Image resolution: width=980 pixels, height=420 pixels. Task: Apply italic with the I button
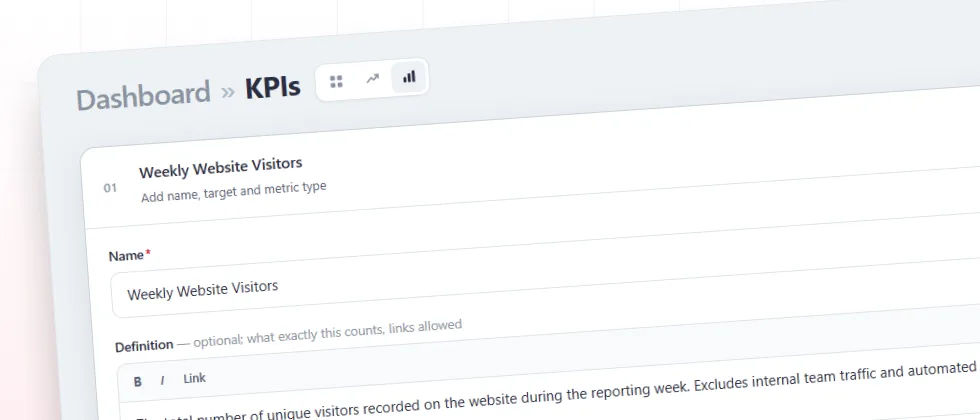click(162, 380)
